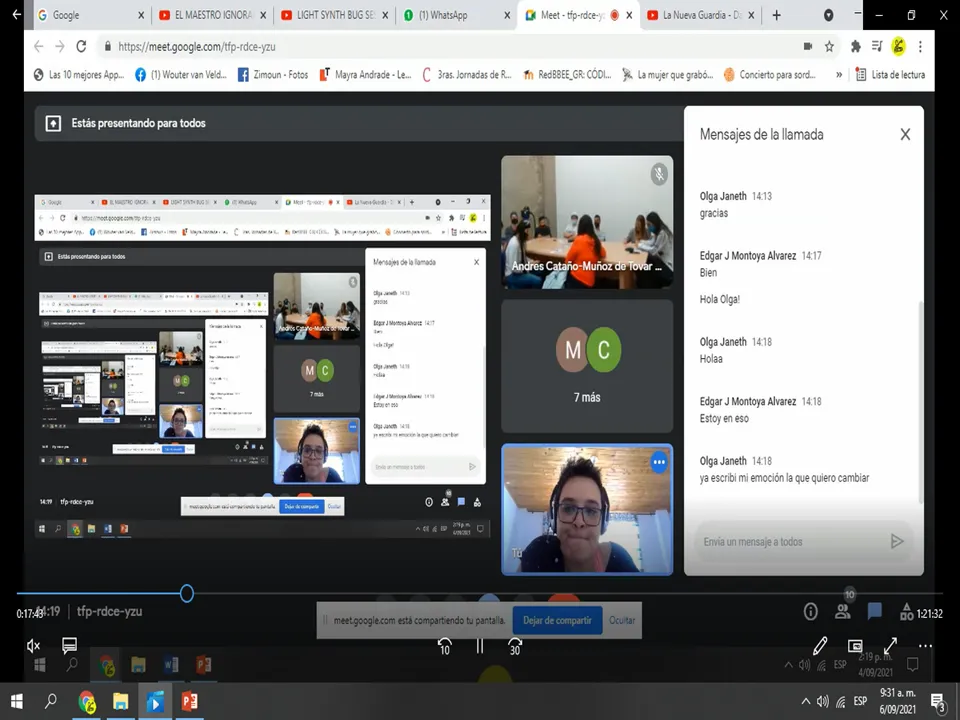The image size is (960, 720).
Task: Click the presenting icon beside 'Estás presentando para todos'
Action: point(53,124)
